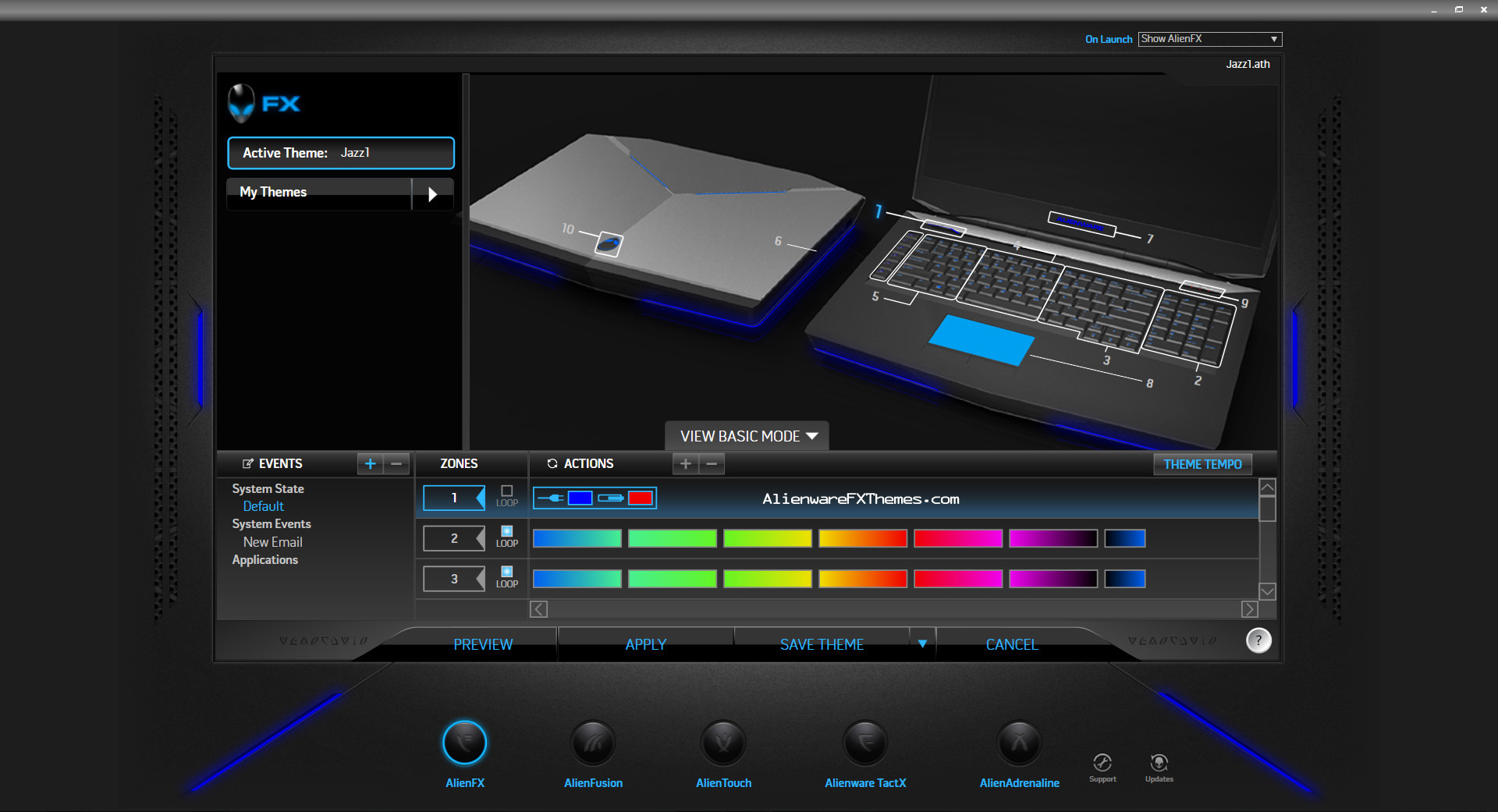
Task: Click the SAVE THEME button
Action: pos(822,644)
